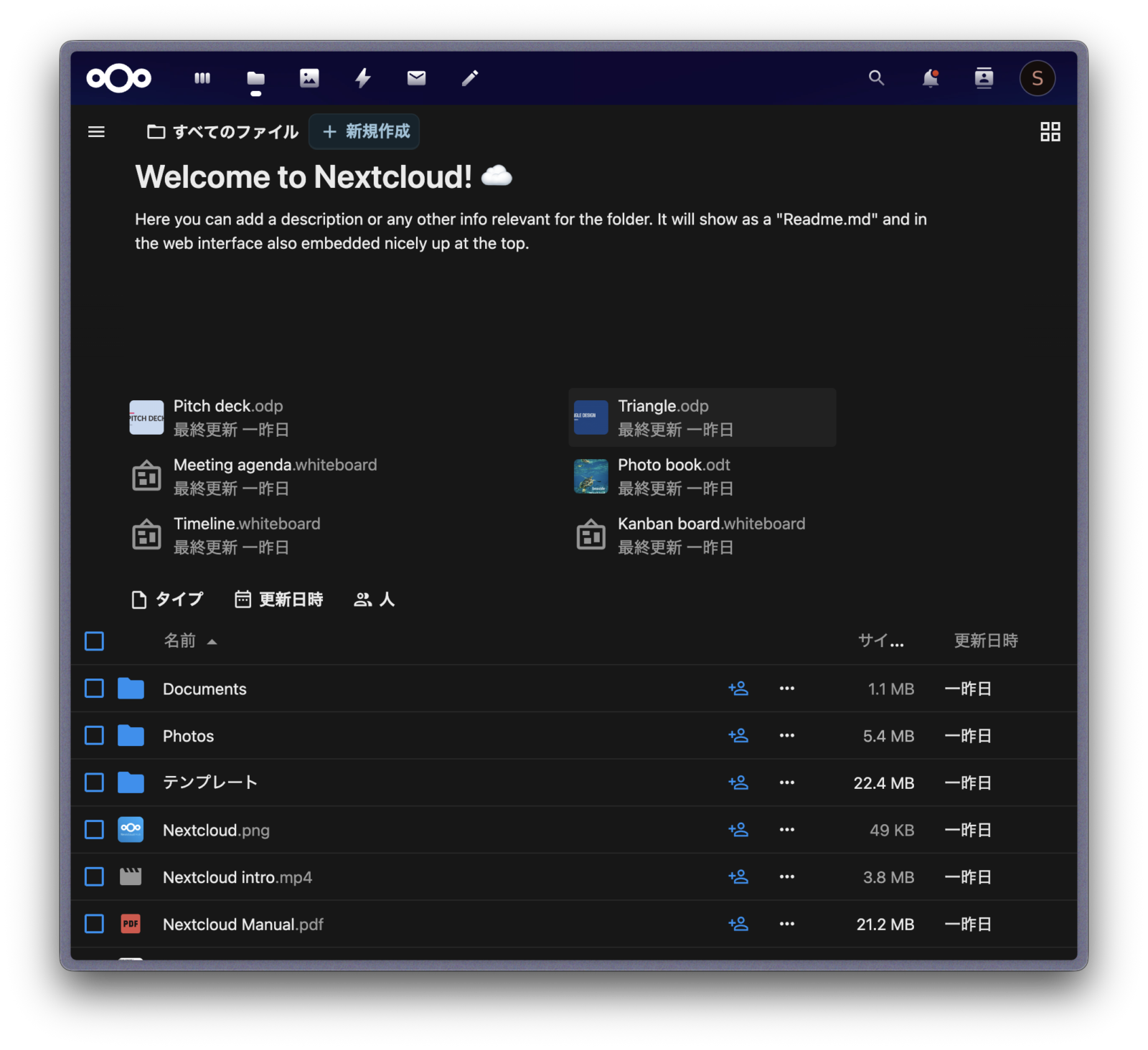Screen dimensions: 1148x1050
Task: Click the 新規作成 button
Action: coord(364,132)
